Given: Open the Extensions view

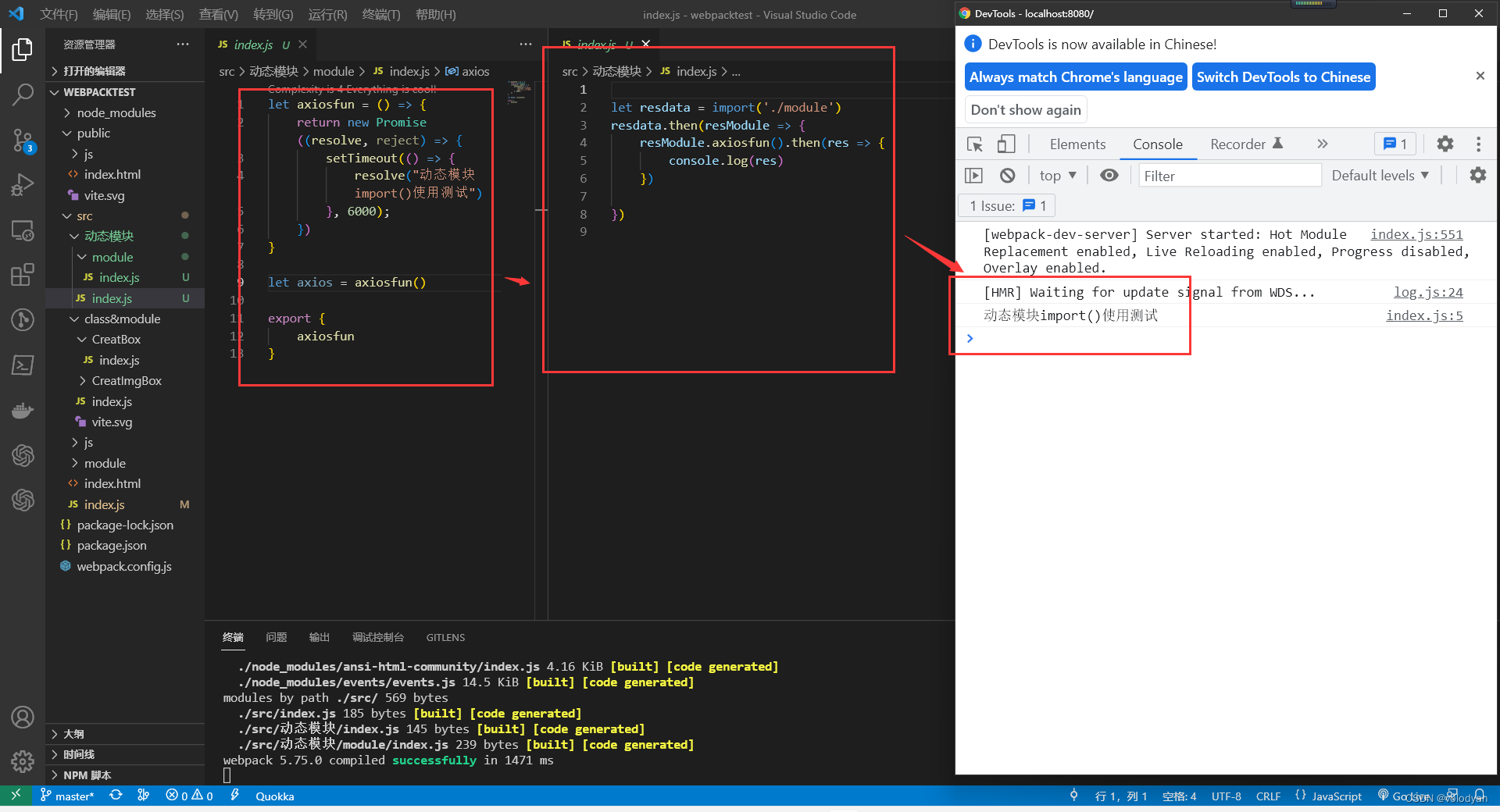Looking at the screenshot, I should click(23, 274).
